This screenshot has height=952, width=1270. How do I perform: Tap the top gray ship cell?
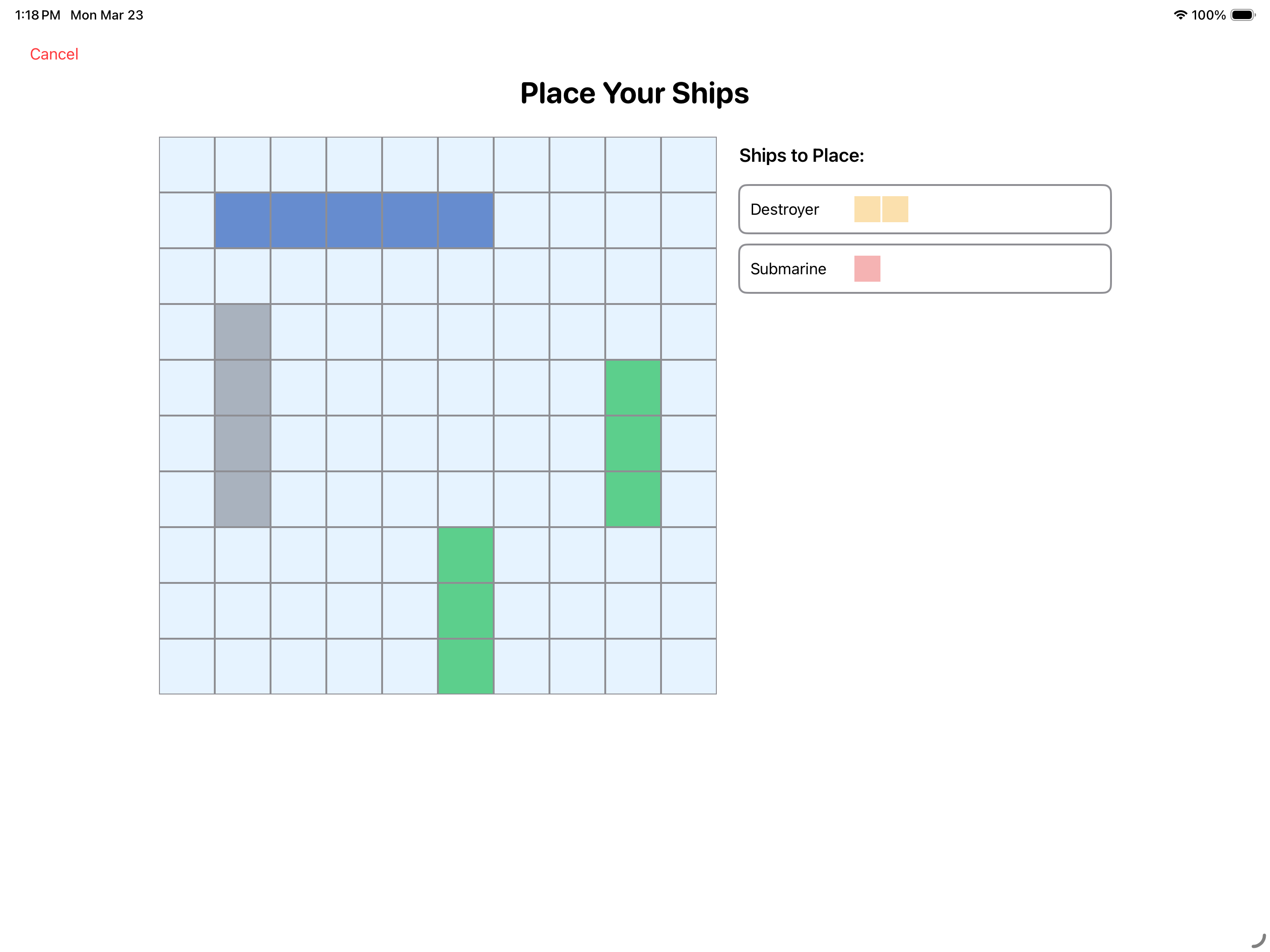[243, 332]
